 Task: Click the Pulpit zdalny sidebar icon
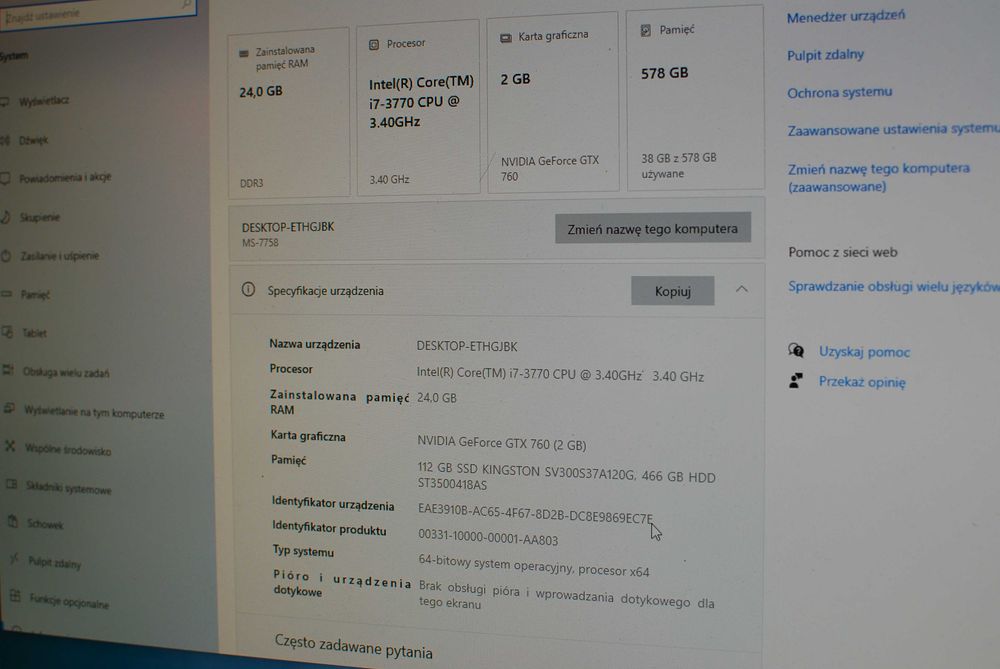14,559
